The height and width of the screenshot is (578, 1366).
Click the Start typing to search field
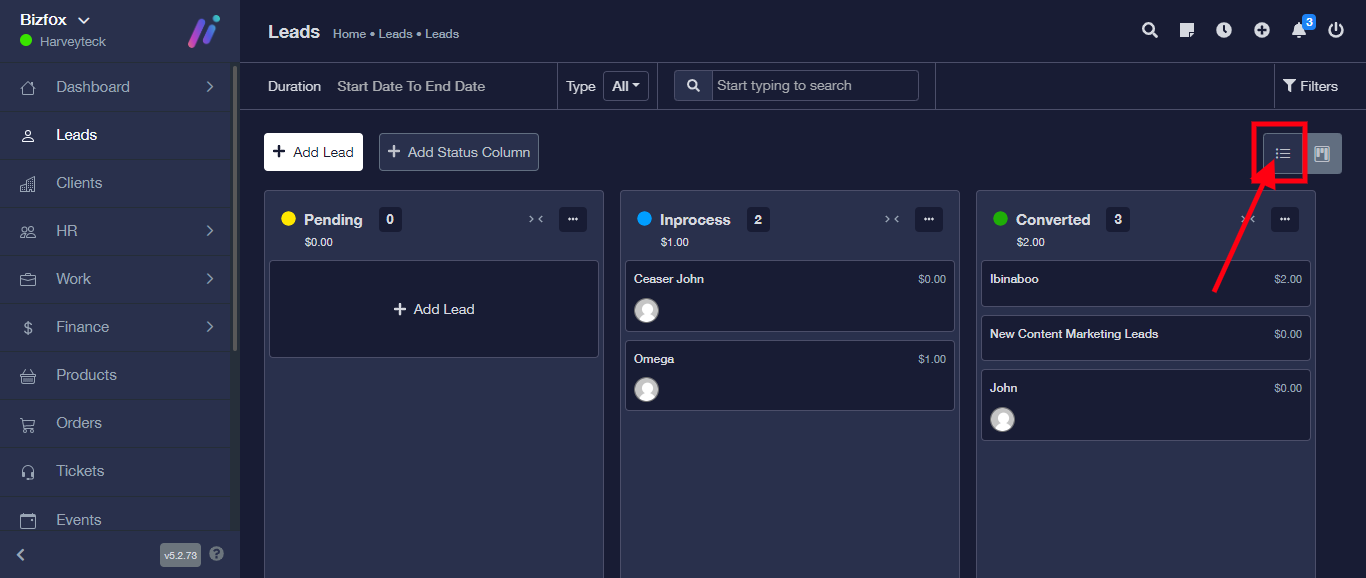coord(814,86)
